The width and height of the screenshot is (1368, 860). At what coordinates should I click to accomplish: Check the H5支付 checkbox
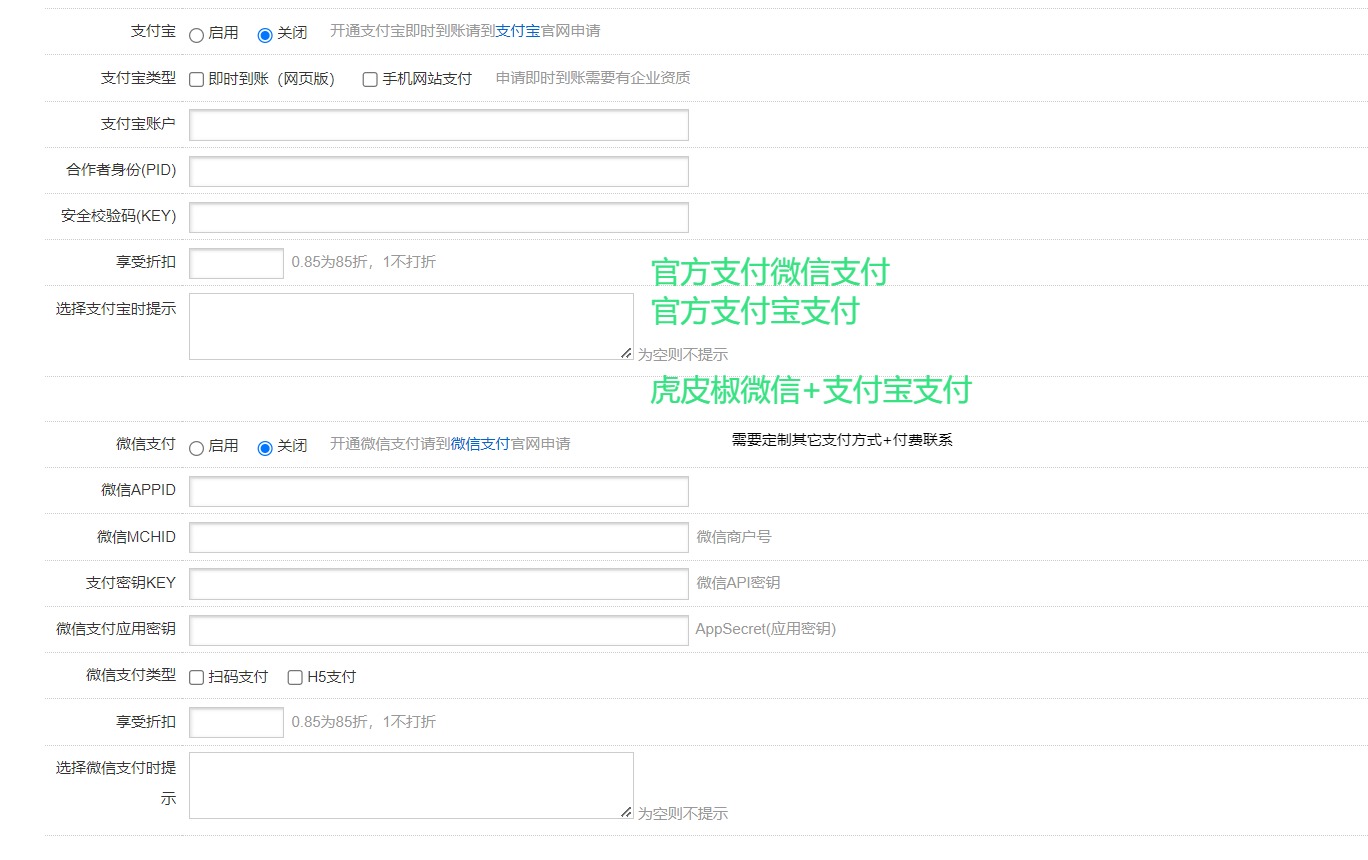[x=295, y=678]
